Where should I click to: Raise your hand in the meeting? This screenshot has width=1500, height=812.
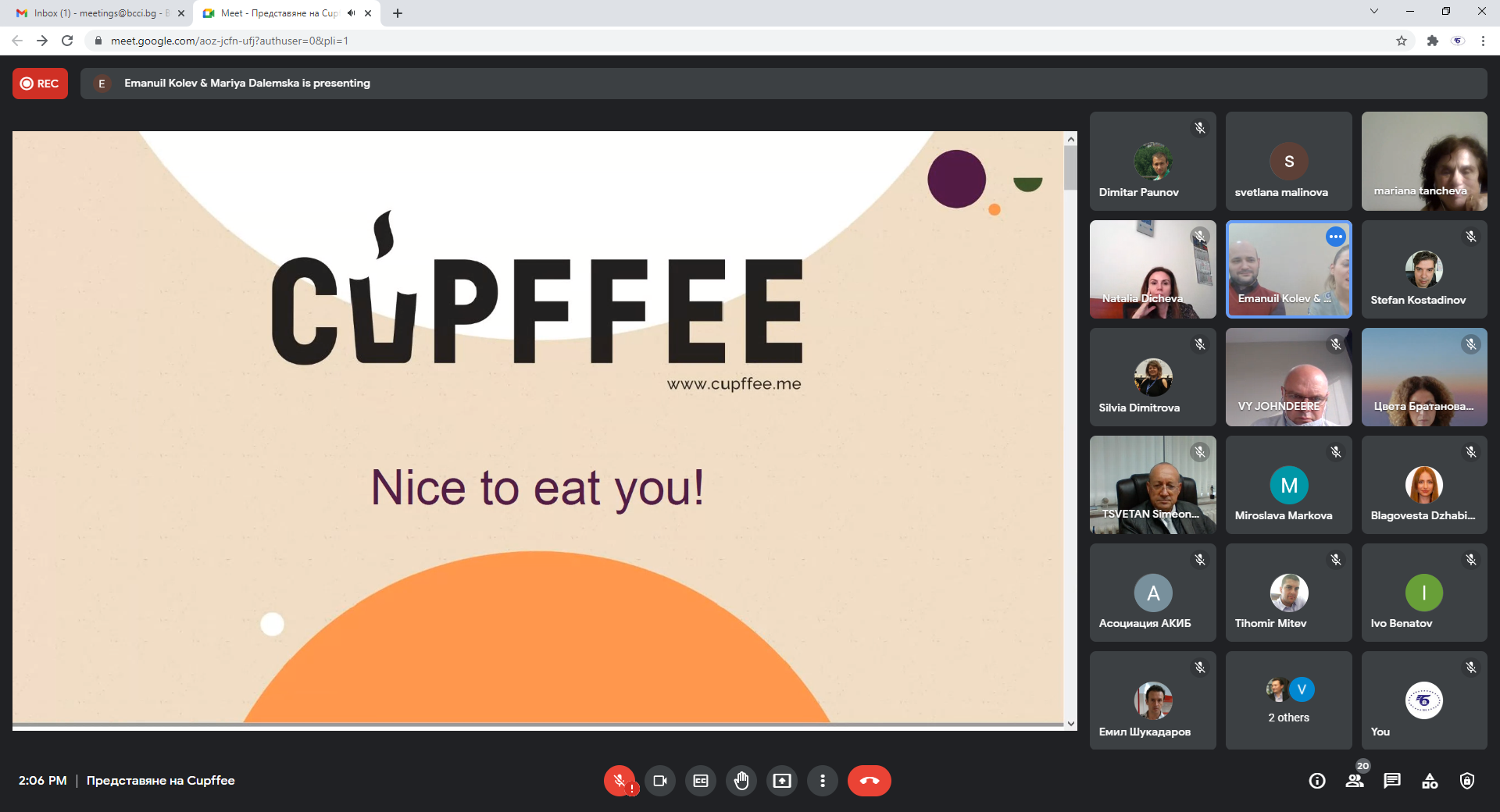pos(741,781)
